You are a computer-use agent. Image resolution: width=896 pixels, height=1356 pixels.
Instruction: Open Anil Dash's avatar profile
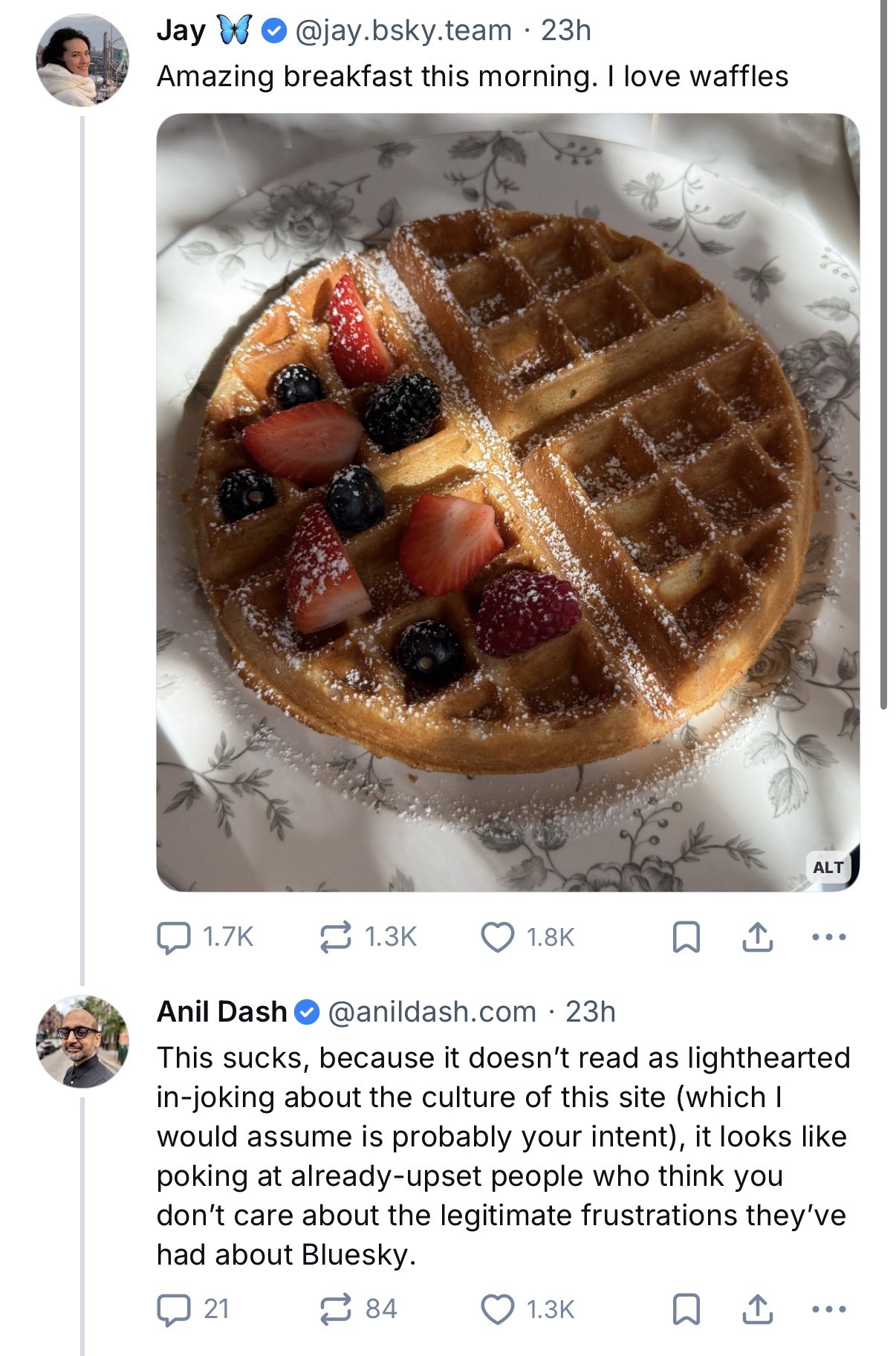coord(82,1041)
